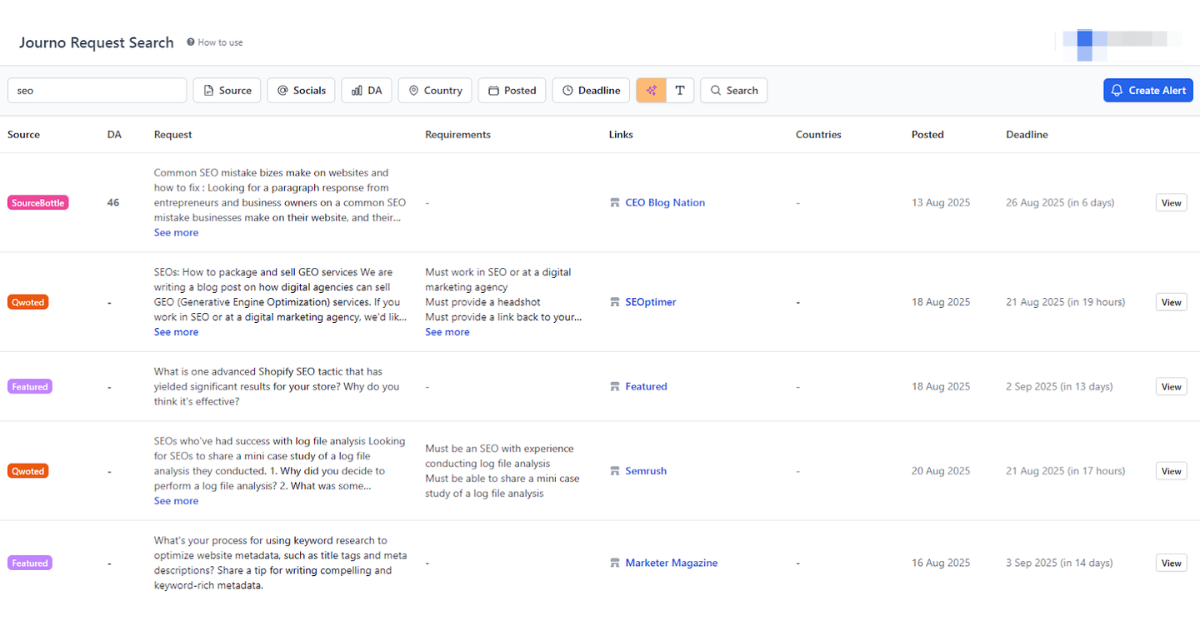Click the DA value 46
This screenshot has height=628, width=1200.
pyautogui.click(x=113, y=202)
